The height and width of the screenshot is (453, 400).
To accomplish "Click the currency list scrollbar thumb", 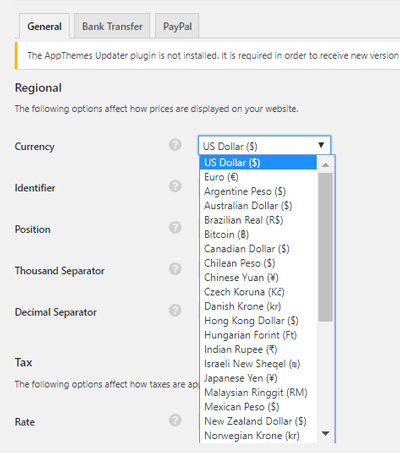I will click(326, 247).
